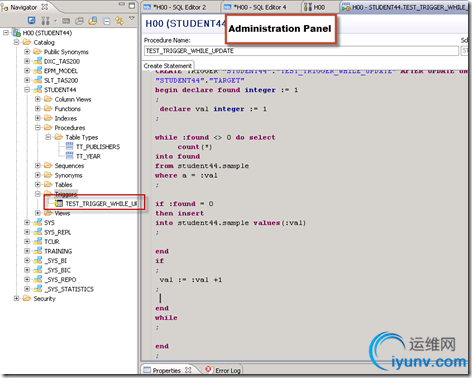Expand the Functions folder
Screen dimensions: 472x378
38,109
